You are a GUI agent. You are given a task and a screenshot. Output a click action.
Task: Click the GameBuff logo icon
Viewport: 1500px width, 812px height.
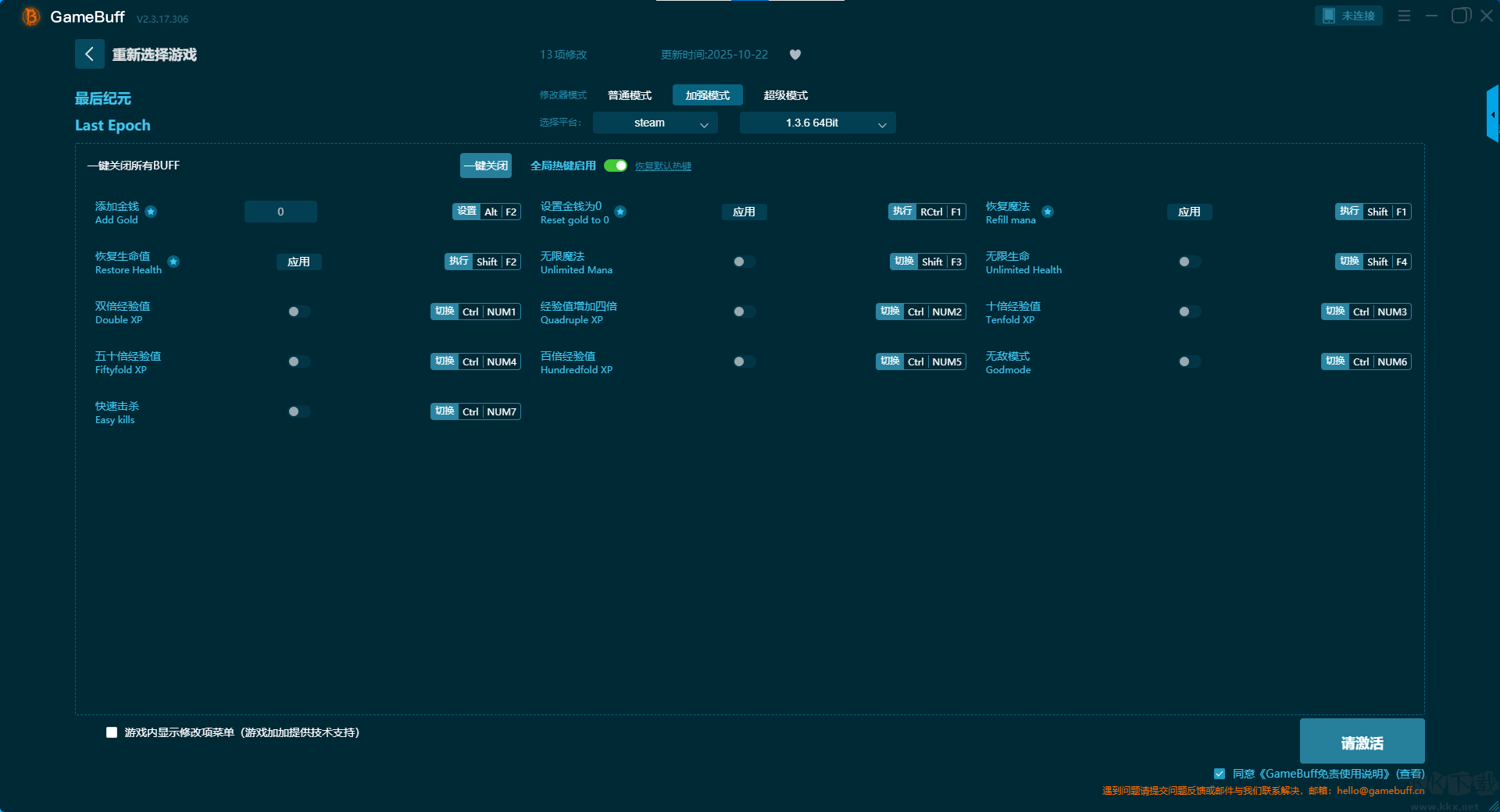tap(30, 16)
